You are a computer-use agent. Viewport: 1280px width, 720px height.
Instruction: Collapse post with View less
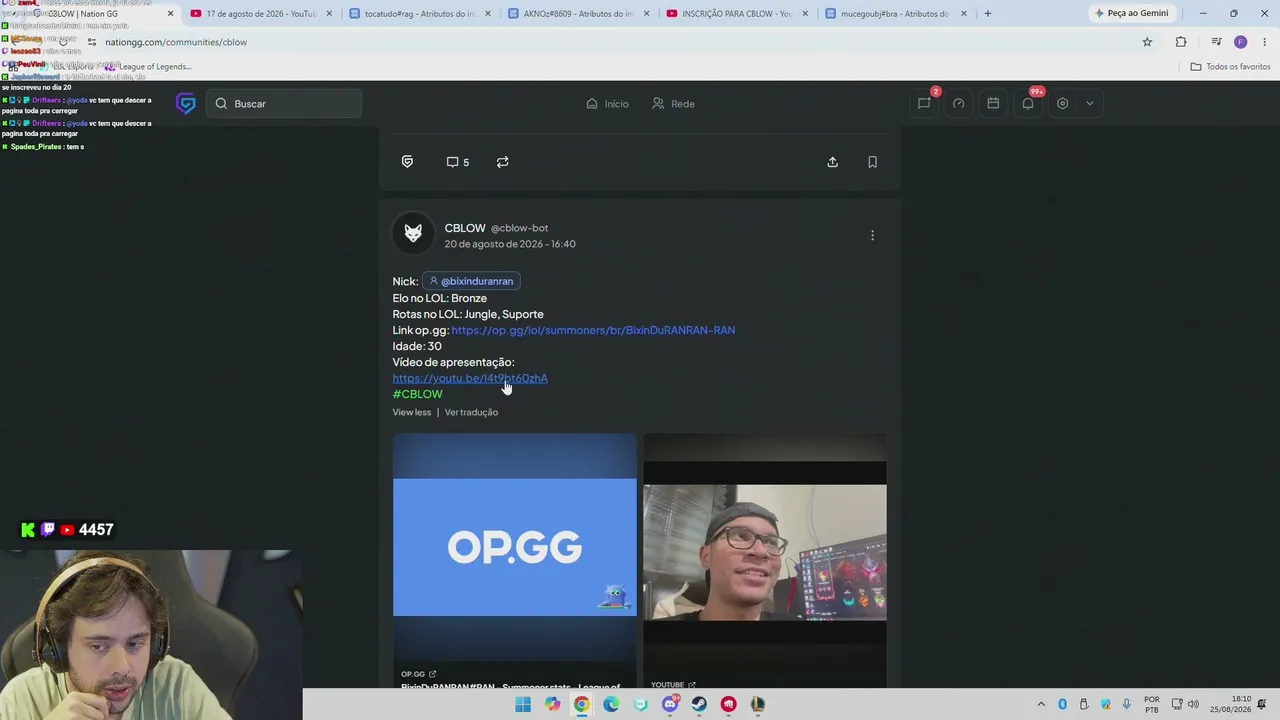pos(412,412)
